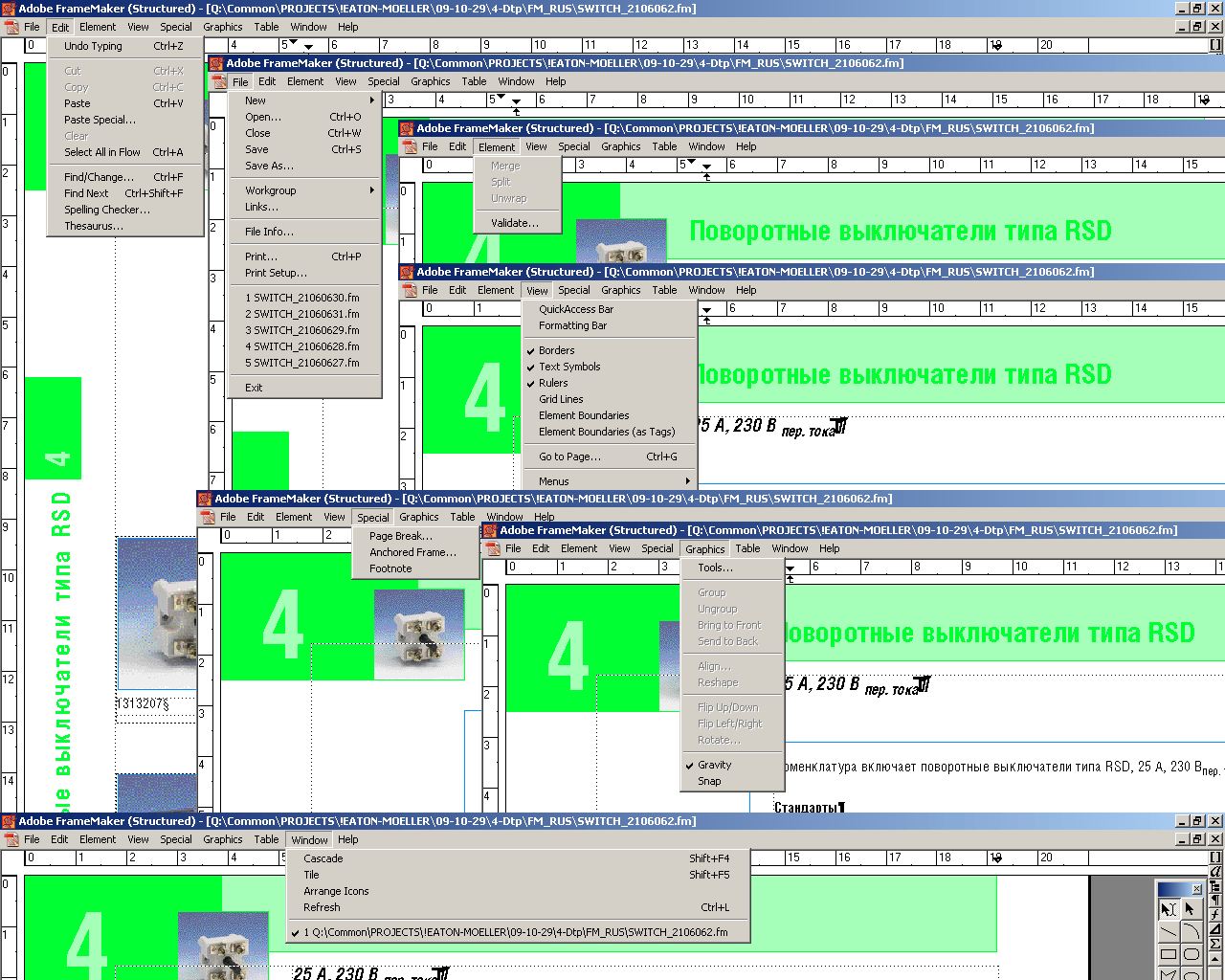
Task: Click FrameMaker app icon in bottom window title bar
Action: click(x=9, y=821)
